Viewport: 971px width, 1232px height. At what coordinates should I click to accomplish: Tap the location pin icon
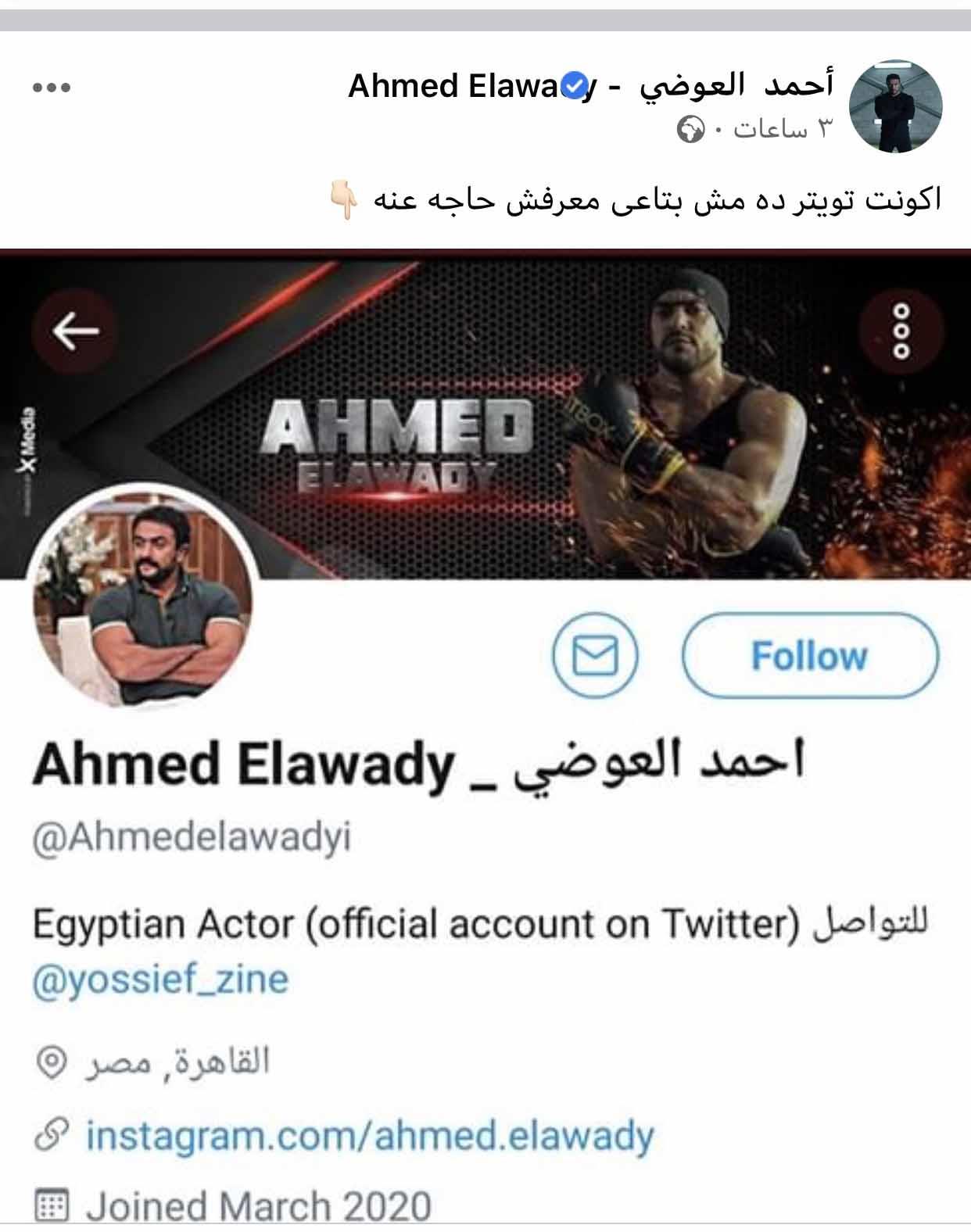click(52, 1062)
